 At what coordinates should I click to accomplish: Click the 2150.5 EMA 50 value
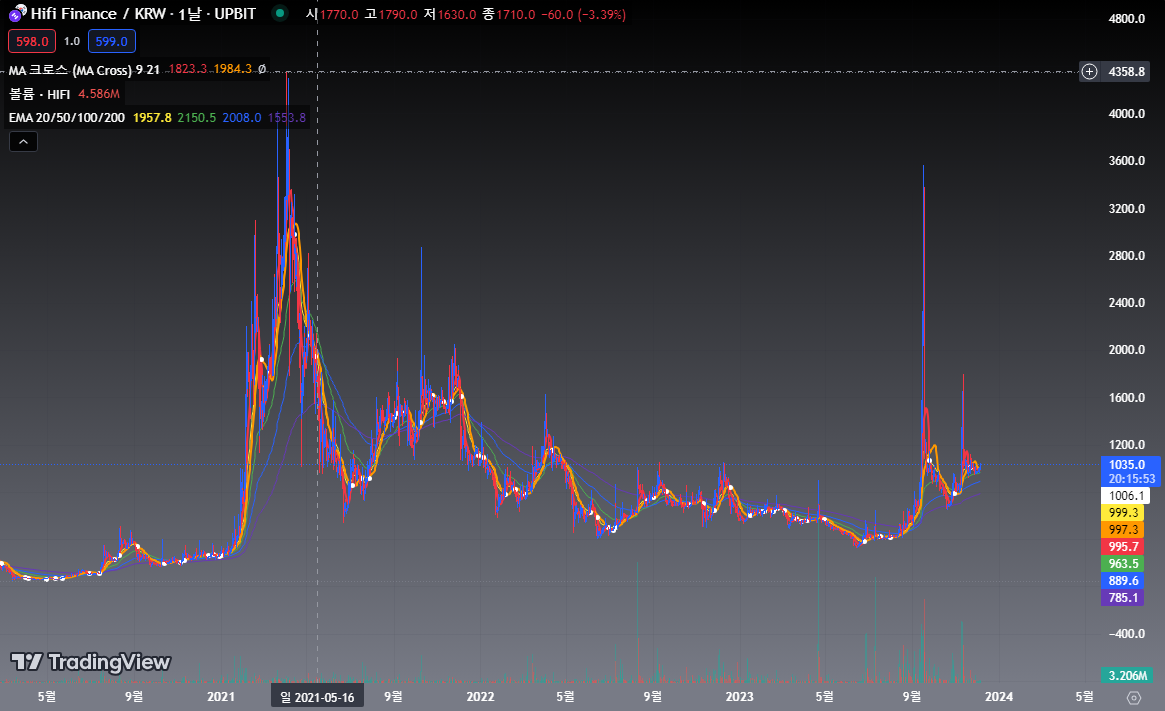197,117
